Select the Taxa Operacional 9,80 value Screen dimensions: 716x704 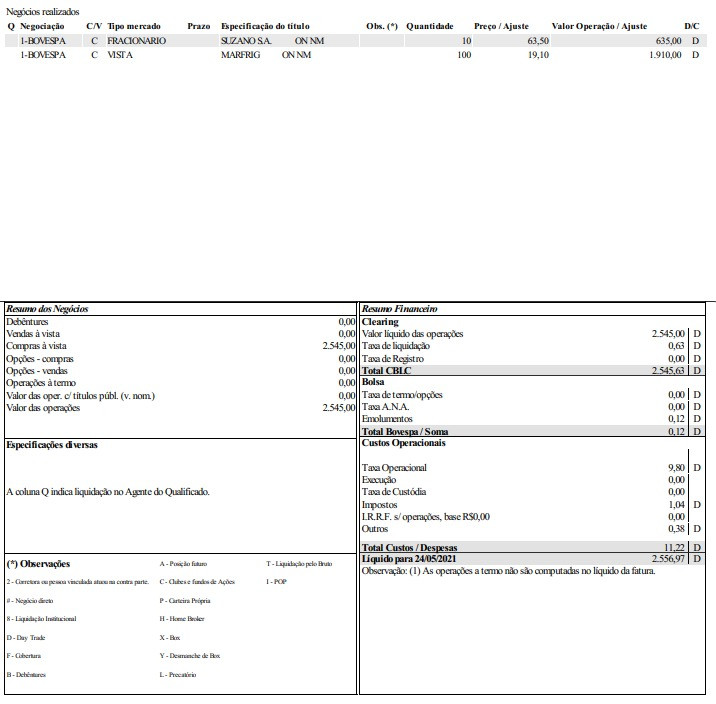(x=676, y=468)
